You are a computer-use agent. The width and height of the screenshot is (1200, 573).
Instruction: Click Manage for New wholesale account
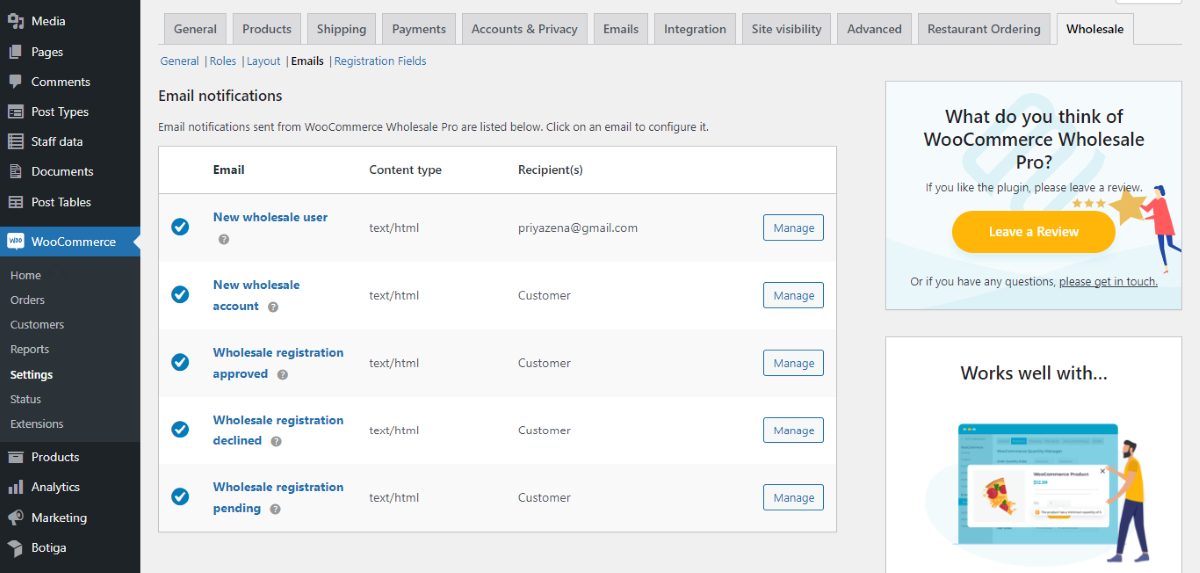793,295
